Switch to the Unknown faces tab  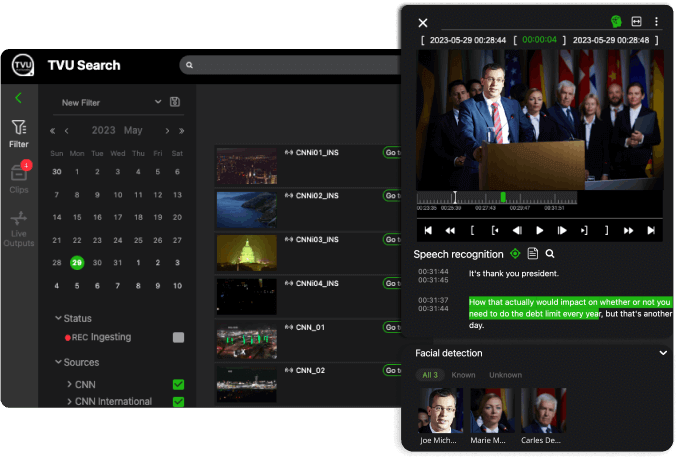click(x=505, y=375)
